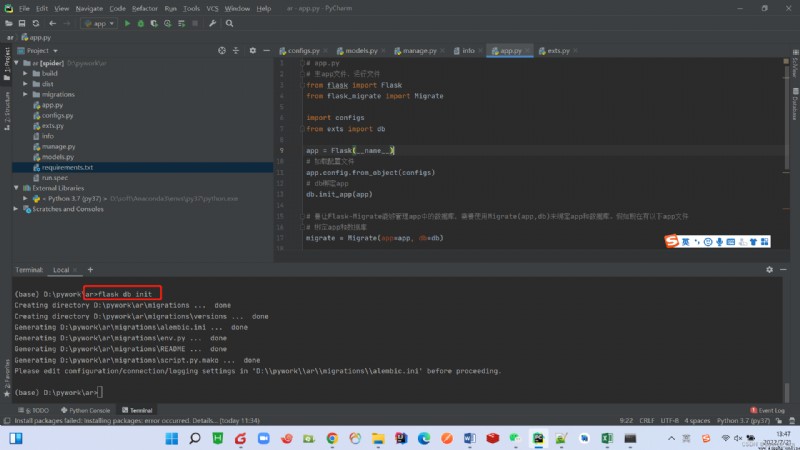Open the app run configuration dropdown
The image size is (800, 450).
click(99, 23)
